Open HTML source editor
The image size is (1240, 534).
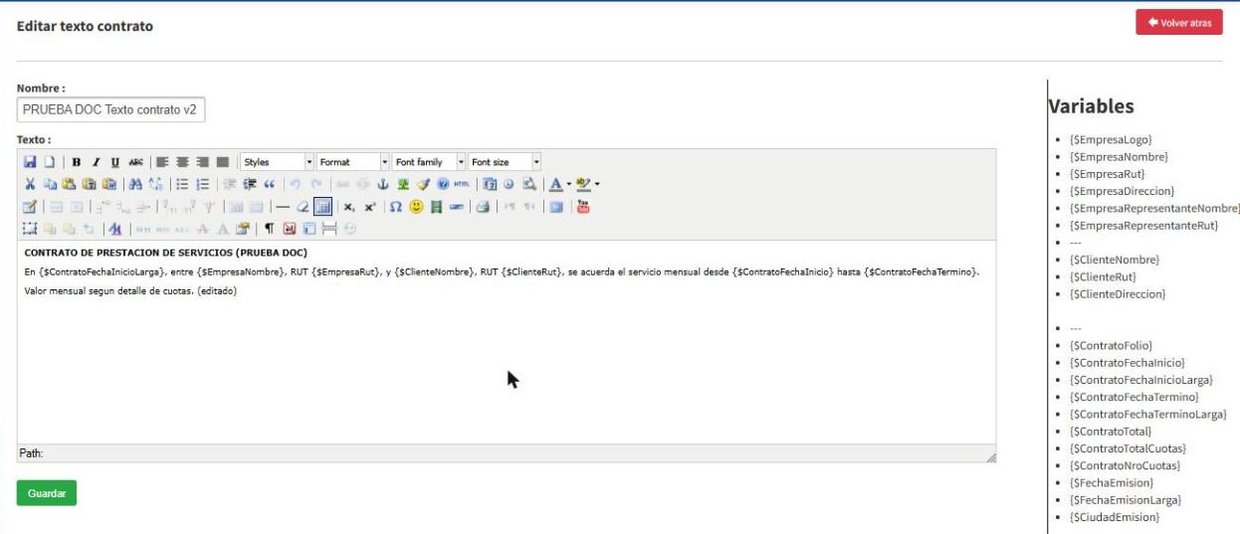461,184
